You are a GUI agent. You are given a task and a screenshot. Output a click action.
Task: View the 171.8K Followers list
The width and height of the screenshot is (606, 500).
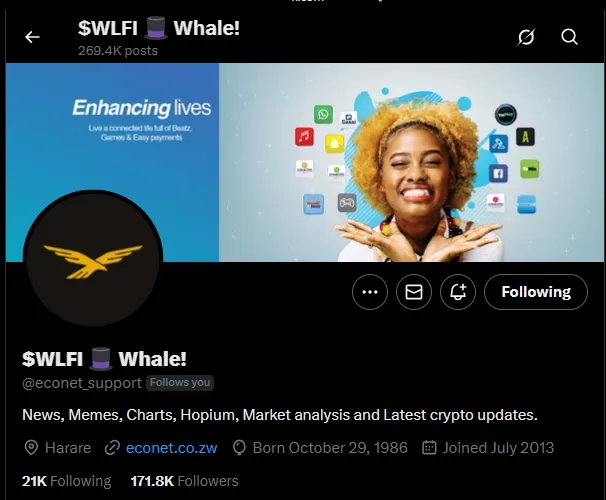(x=184, y=481)
